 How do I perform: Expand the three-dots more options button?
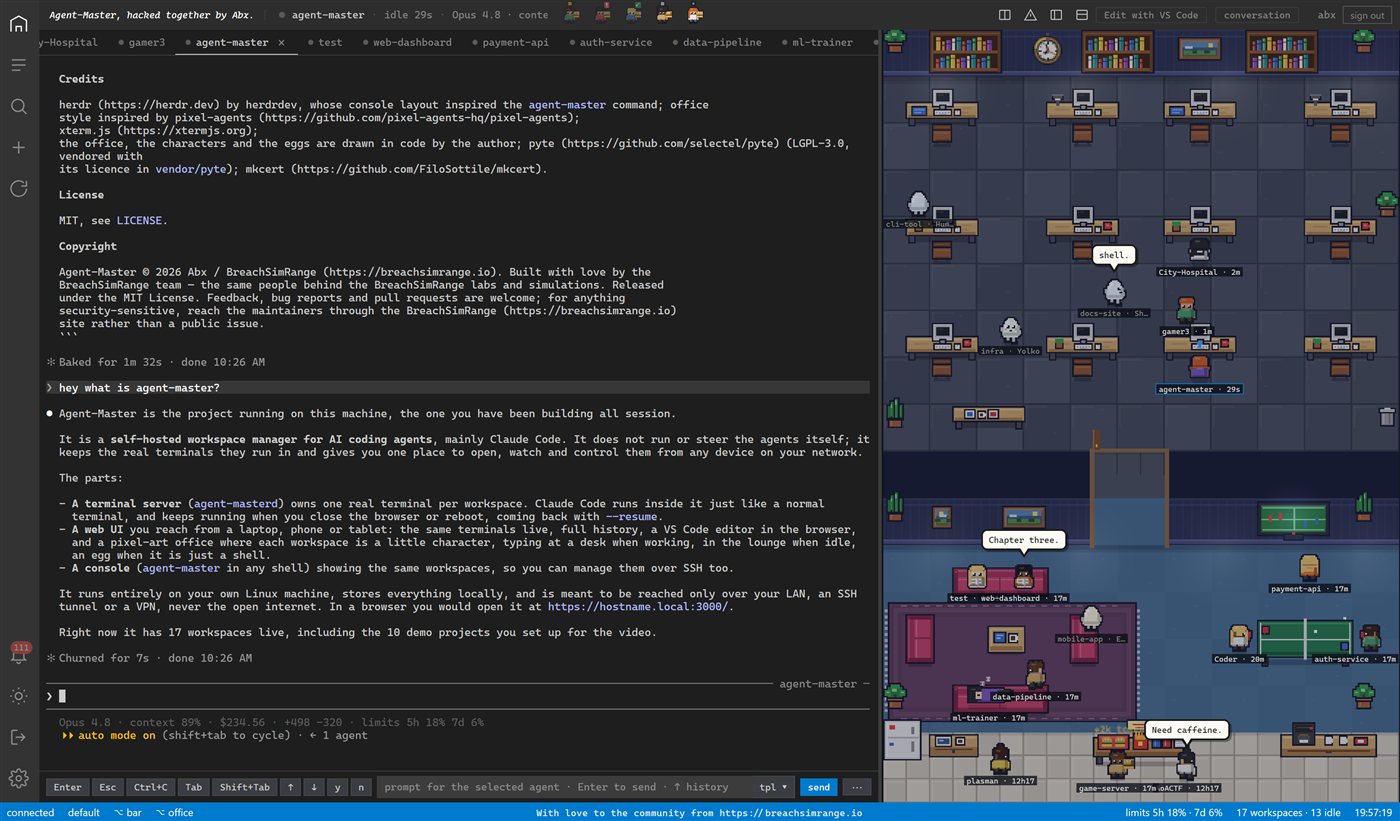(x=857, y=787)
